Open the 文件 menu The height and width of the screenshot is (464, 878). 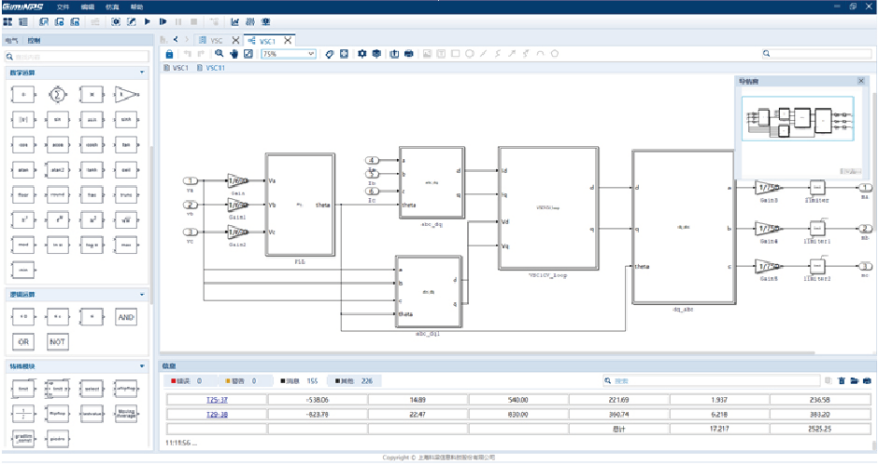(x=63, y=6)
